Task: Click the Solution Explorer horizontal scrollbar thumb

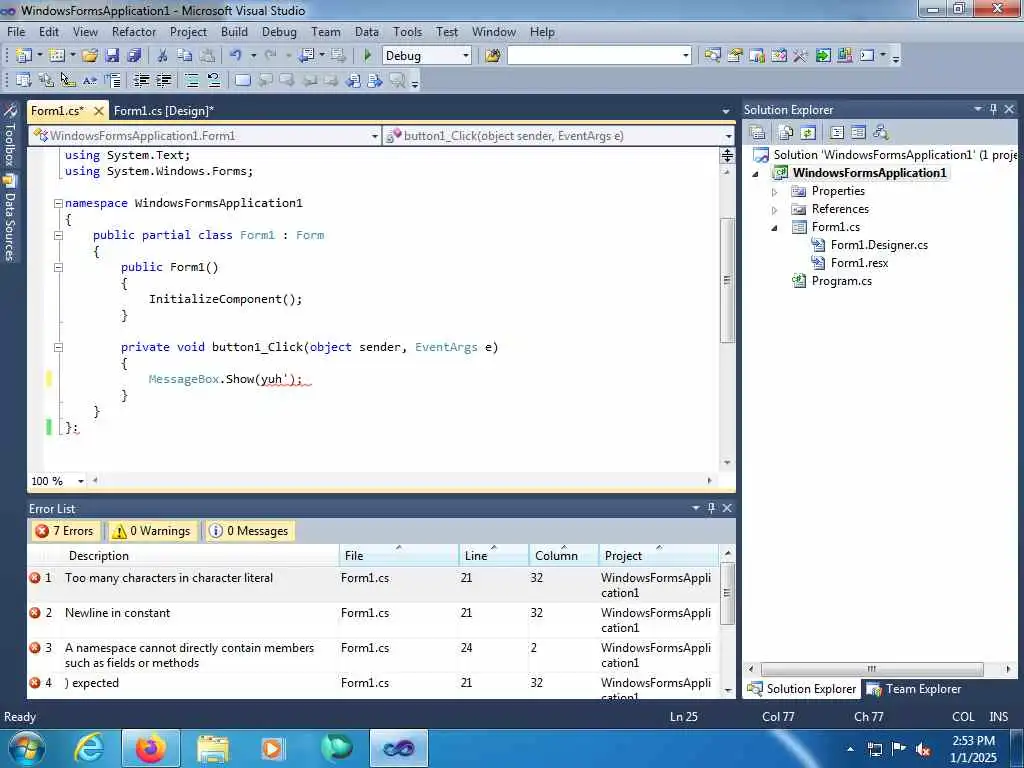Action: pyautogui.click(x=872, y=669)
